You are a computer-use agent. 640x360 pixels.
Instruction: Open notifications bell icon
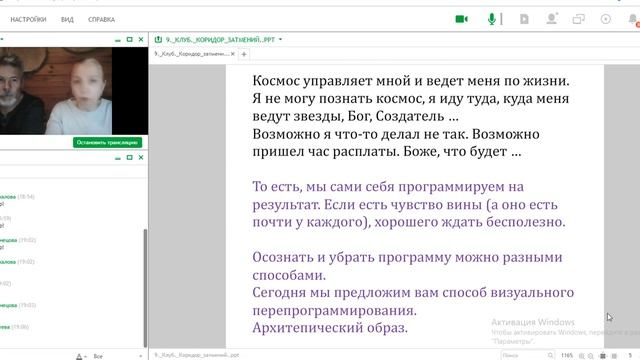(x=634, y=19)
